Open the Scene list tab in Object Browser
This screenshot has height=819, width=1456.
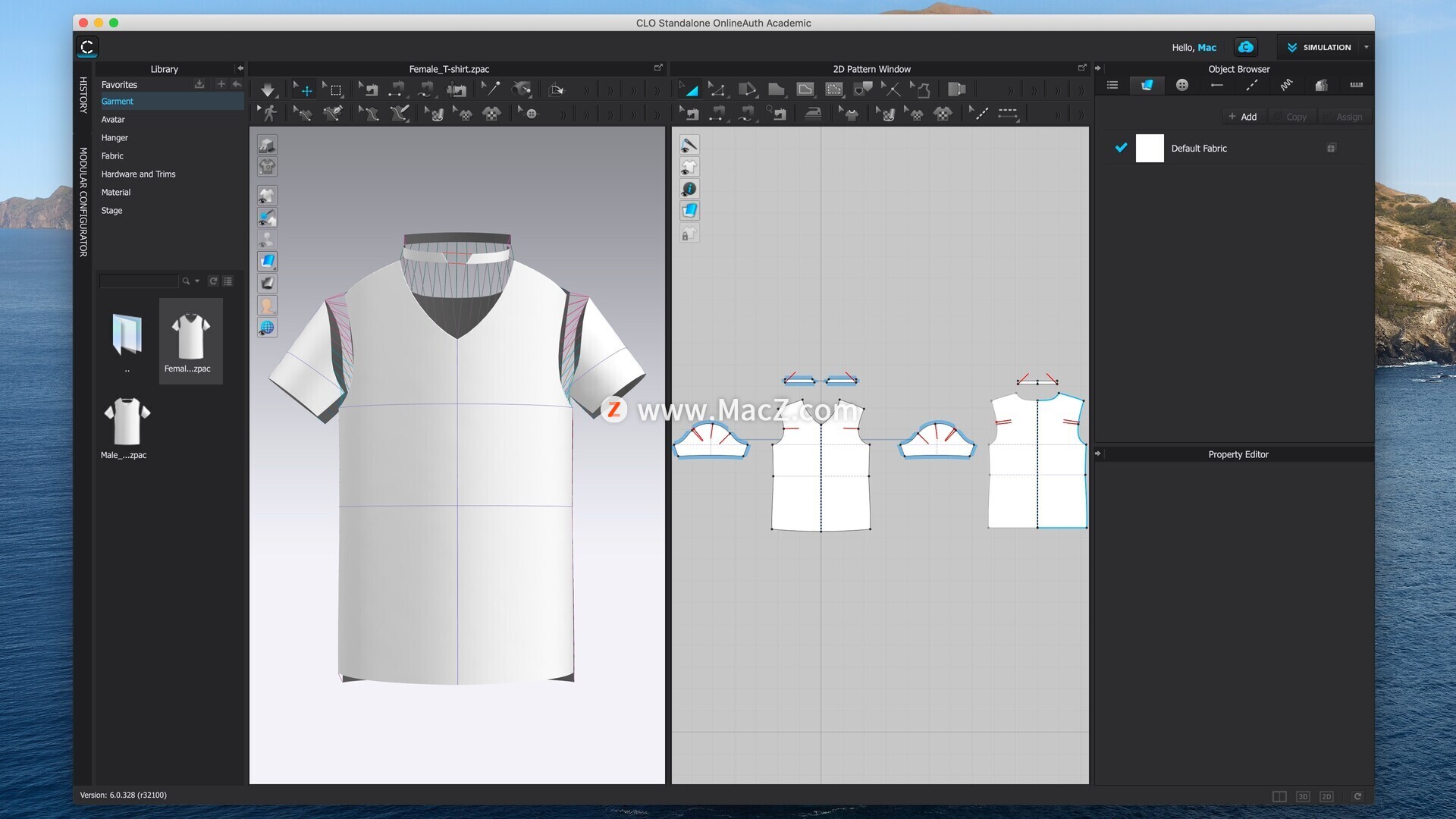tap(1112, 85)
